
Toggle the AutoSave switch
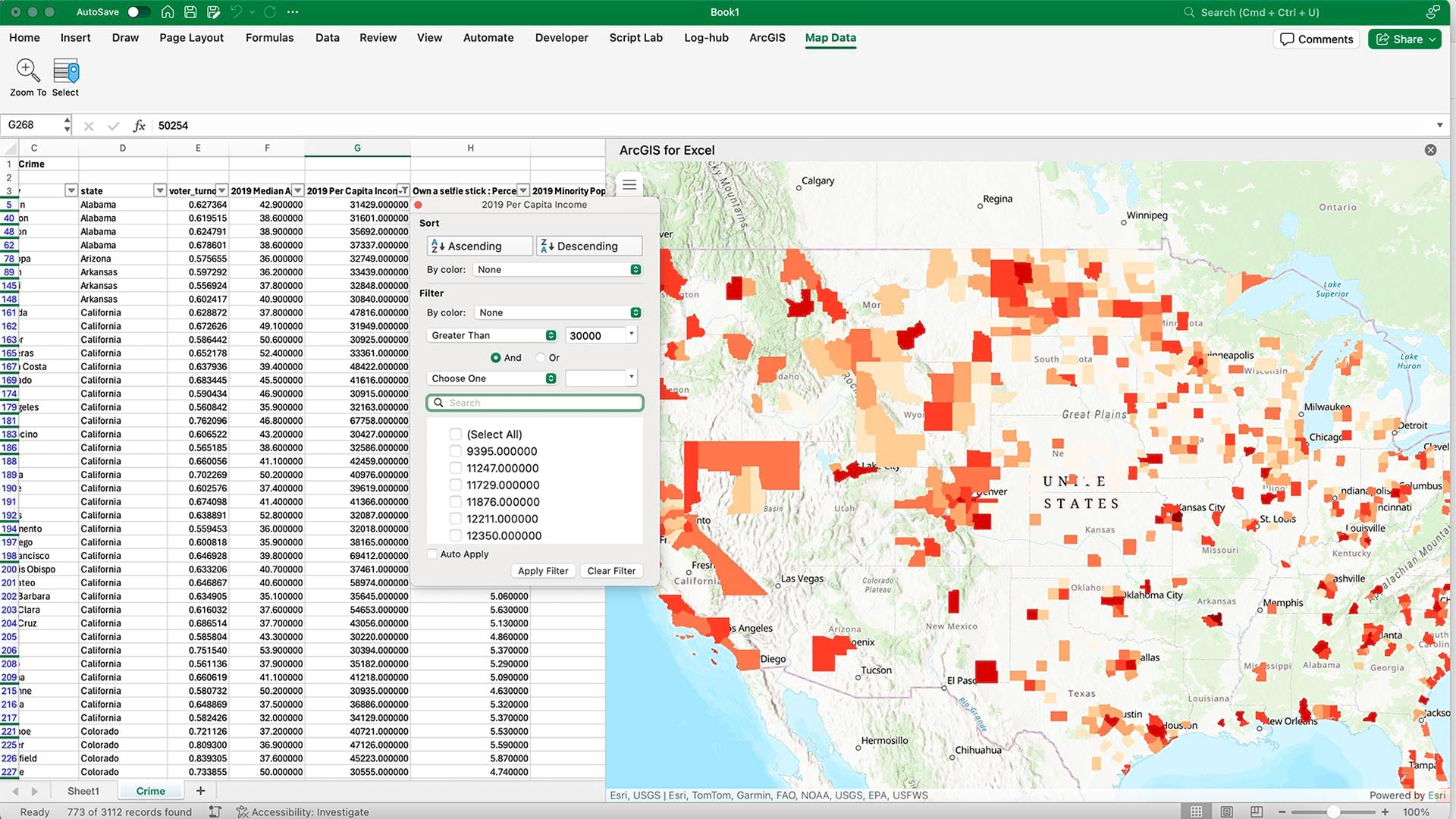(138, 12)
